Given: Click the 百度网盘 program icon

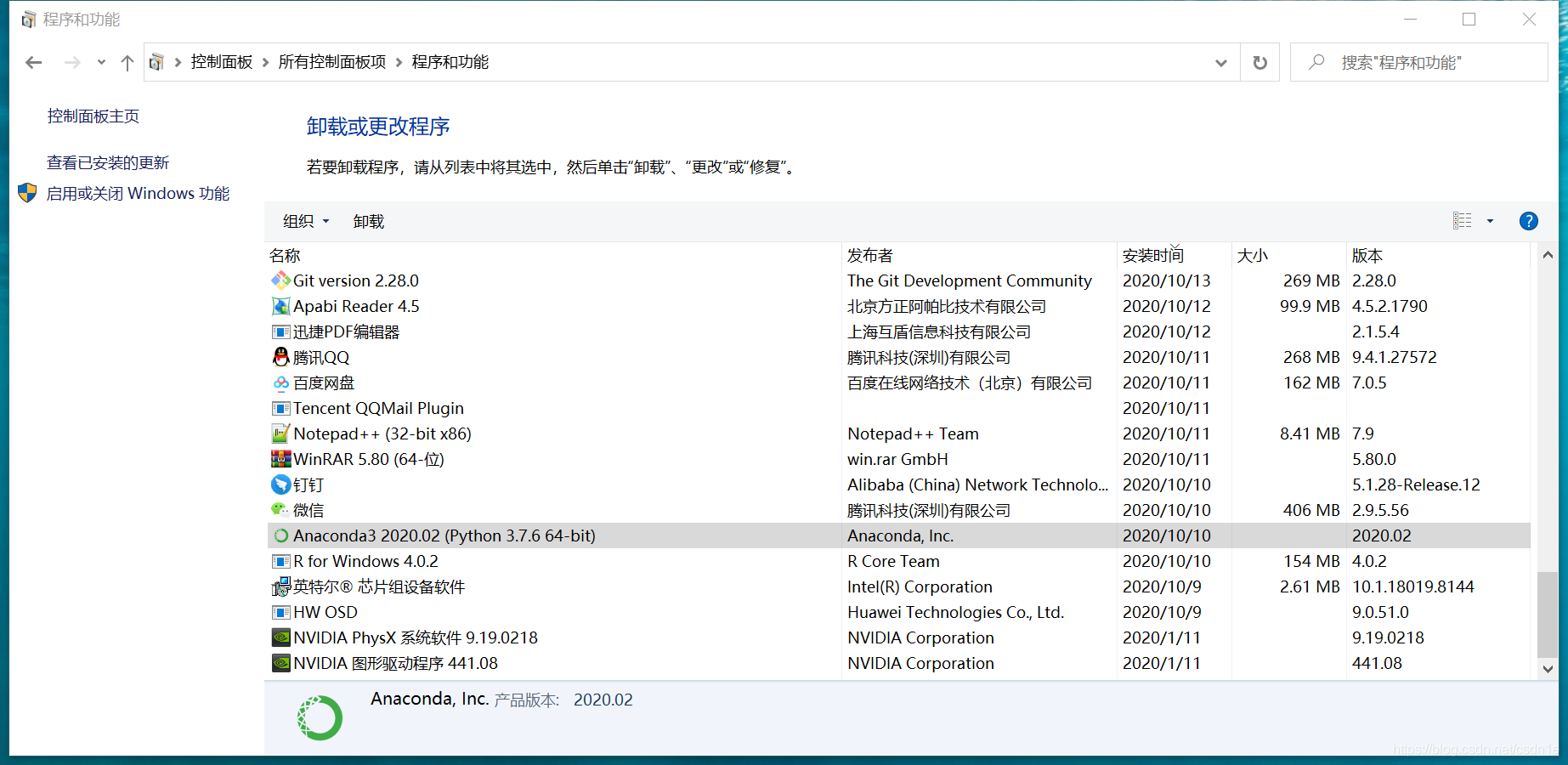Looking at the screenshot, I should click(x=280, y=383).
